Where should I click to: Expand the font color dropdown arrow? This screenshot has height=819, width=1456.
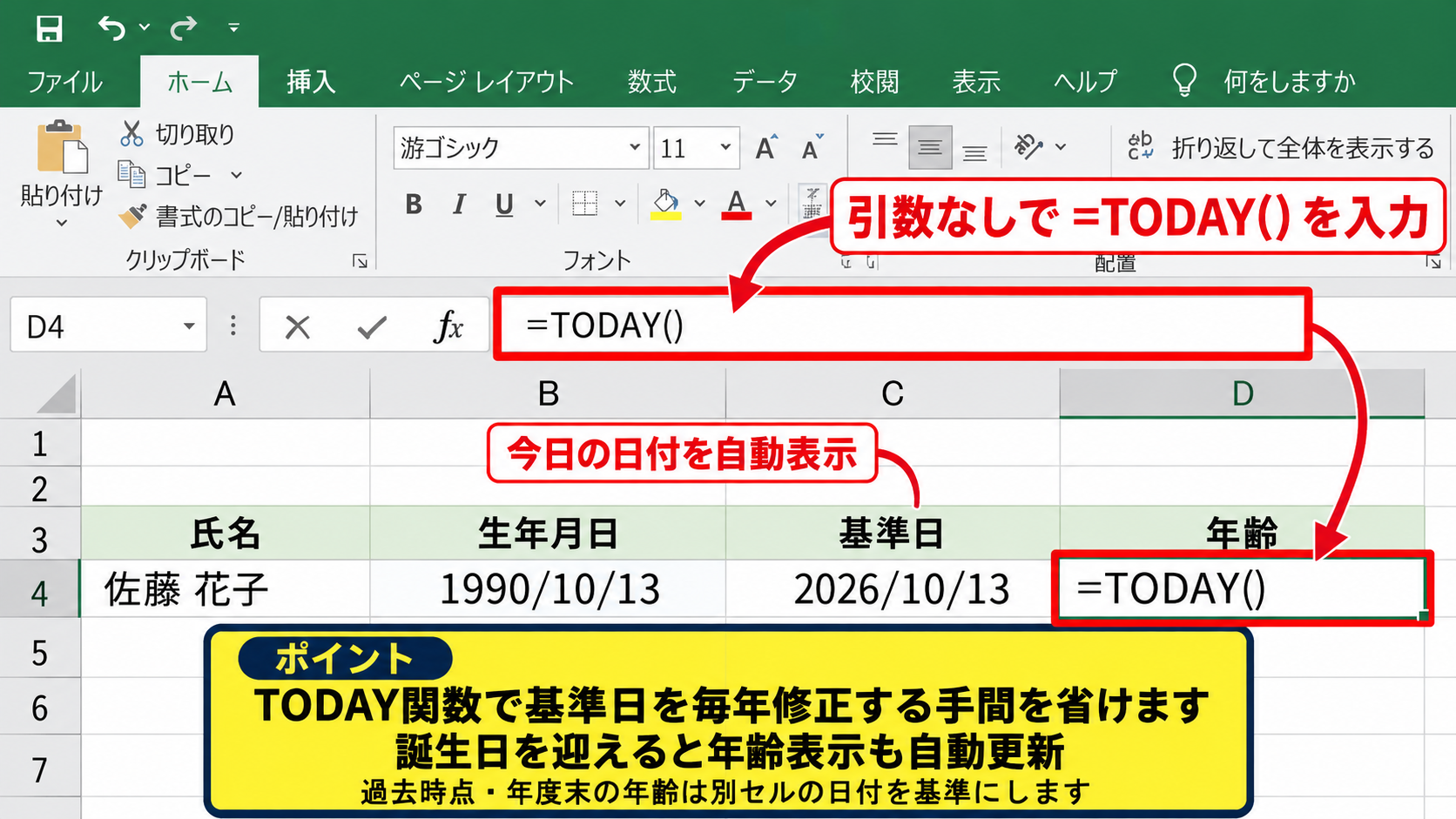(771, 204)
